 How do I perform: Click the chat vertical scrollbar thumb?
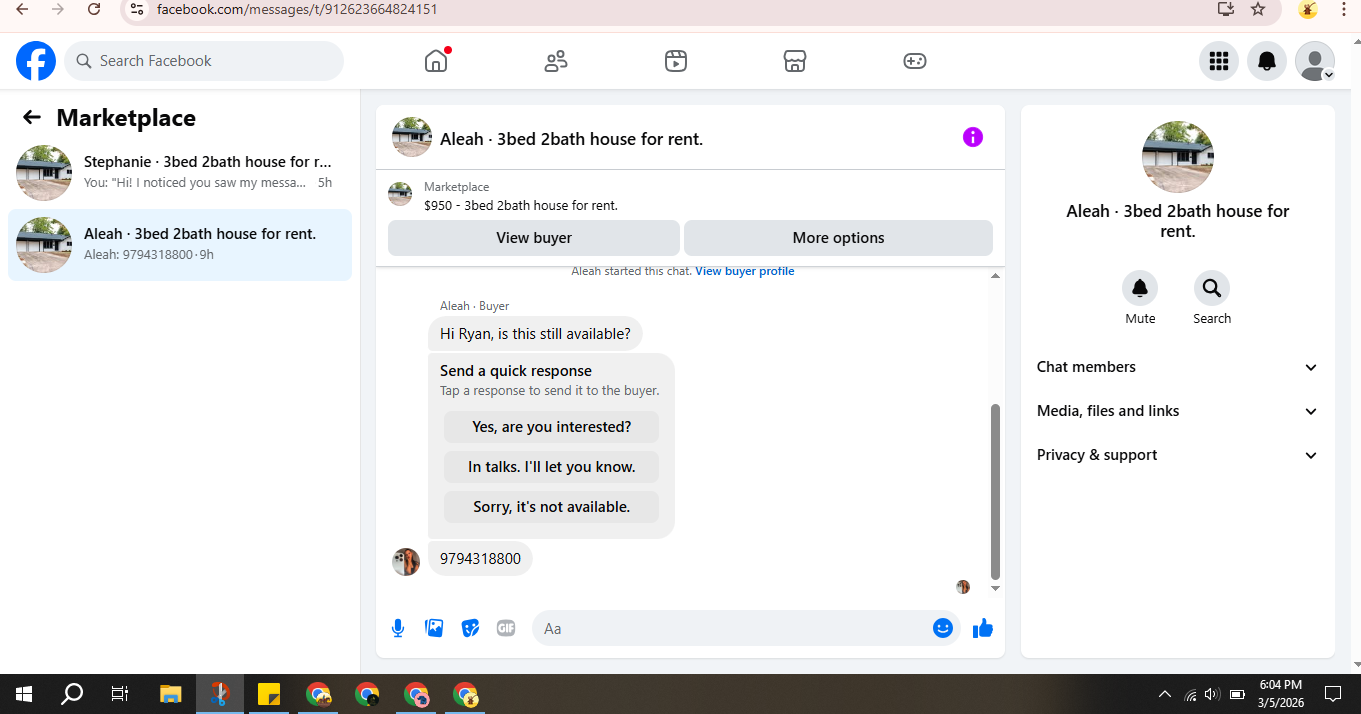tap(995, 492)
